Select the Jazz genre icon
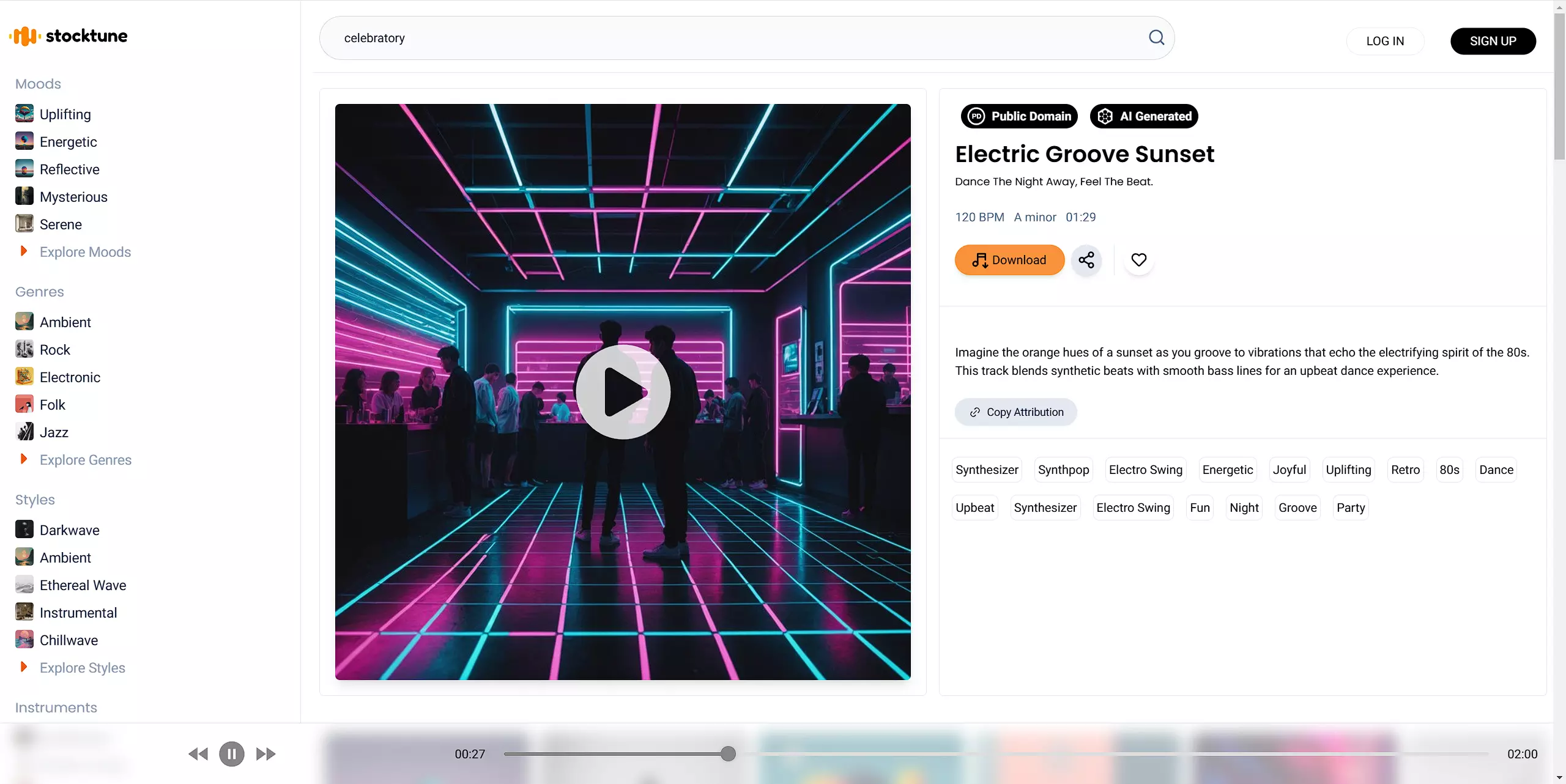Image resolution: width=1566 pixels, height=784 pixels. click(x=24, y=432)
